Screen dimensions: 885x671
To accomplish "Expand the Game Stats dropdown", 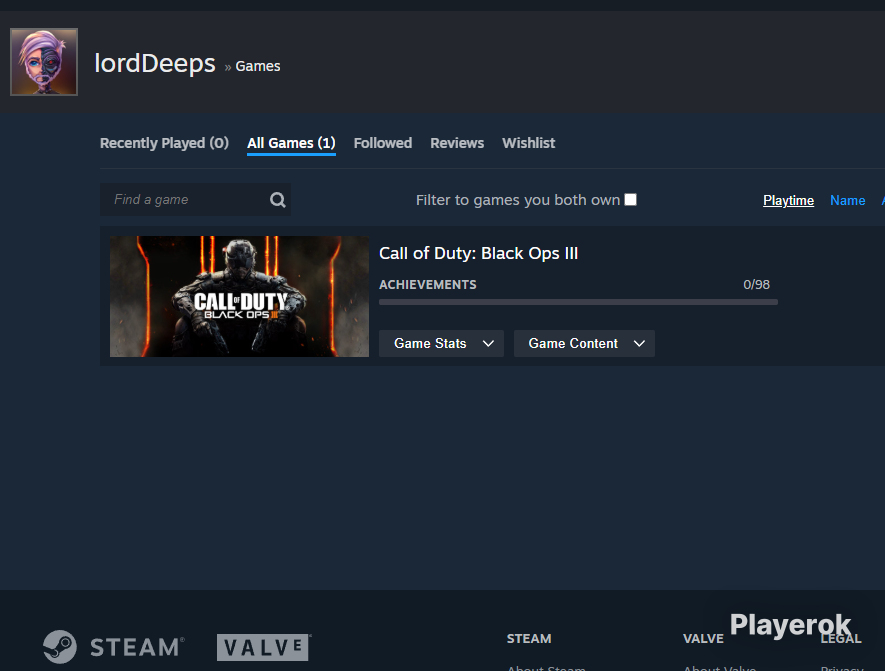I will 441,343.
